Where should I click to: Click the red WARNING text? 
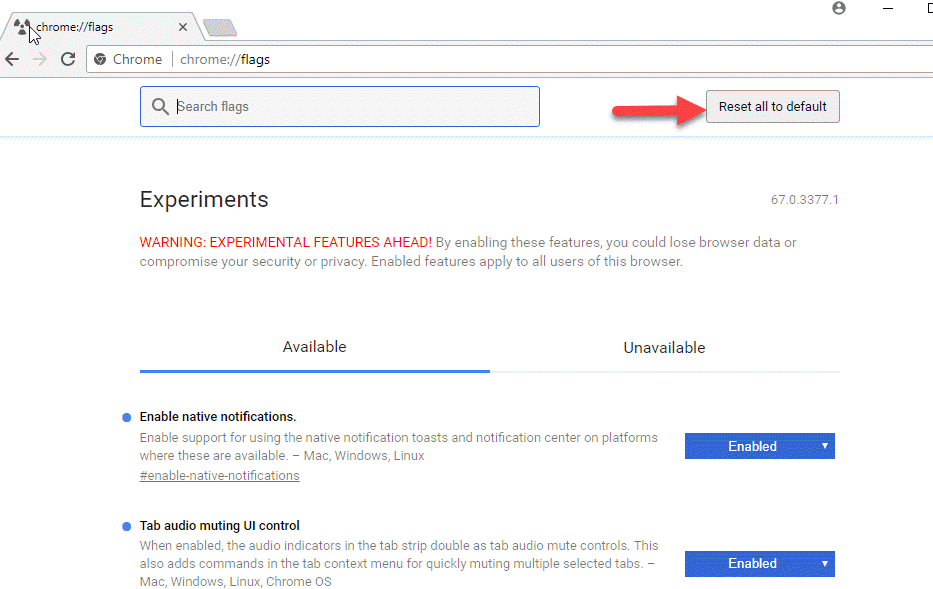point(286,243)
